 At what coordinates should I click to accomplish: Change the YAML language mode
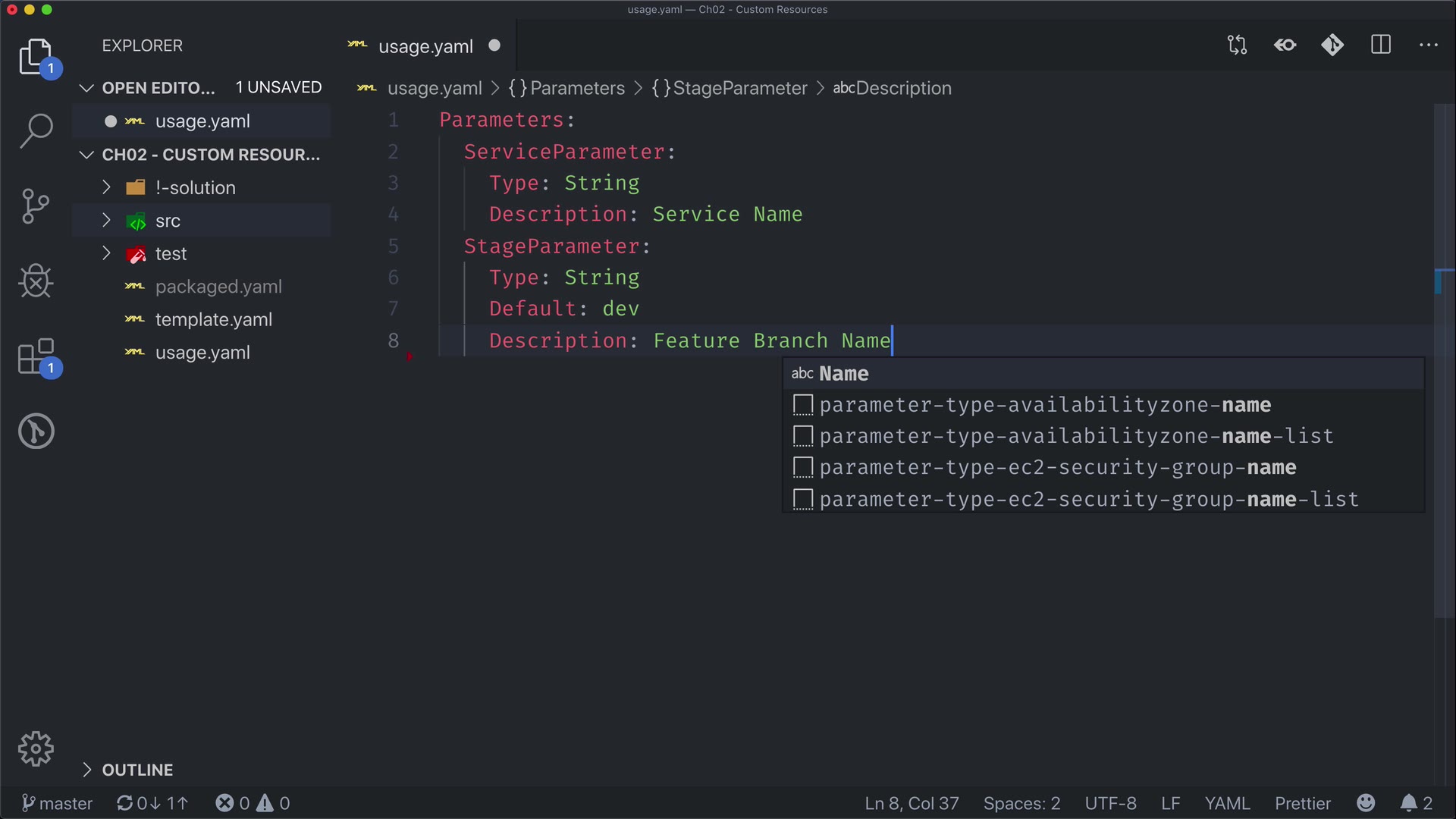pos(1226,803)
